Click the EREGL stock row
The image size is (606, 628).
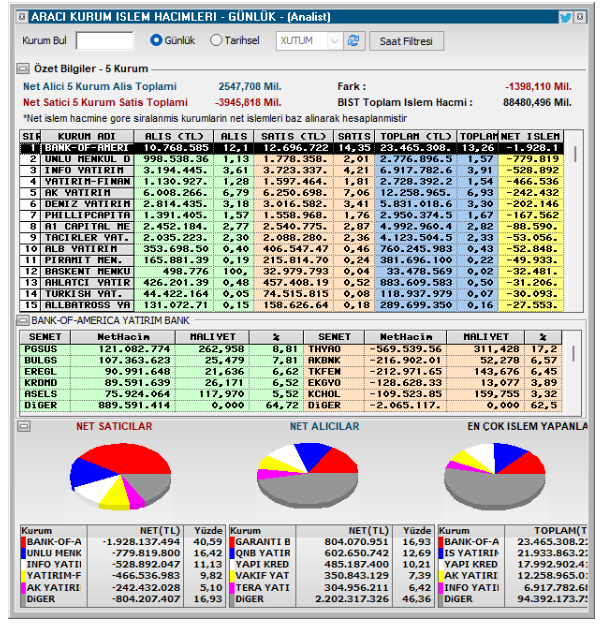tap(161, 372)
